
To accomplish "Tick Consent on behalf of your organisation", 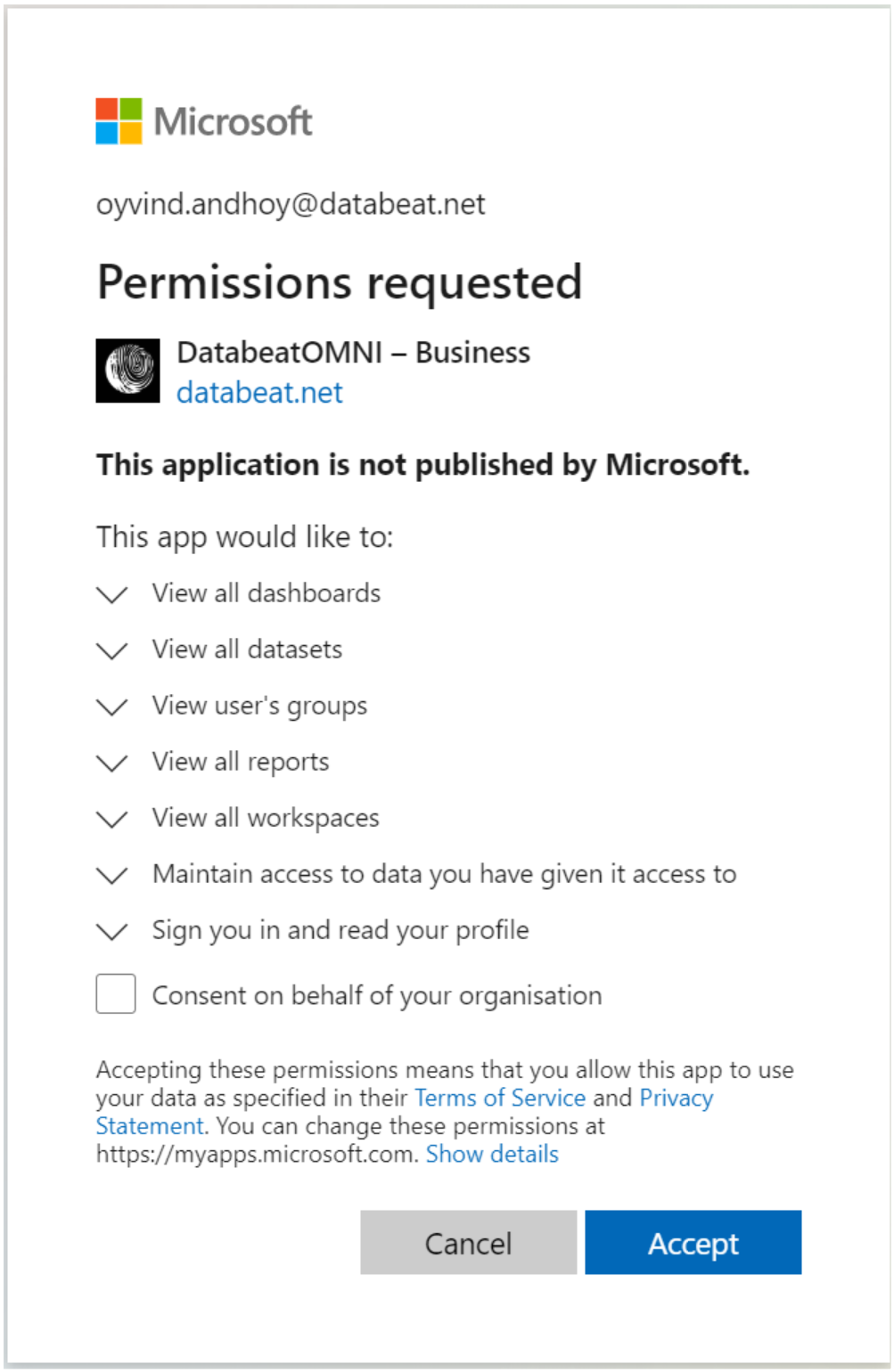I will (x=116, y=993).
